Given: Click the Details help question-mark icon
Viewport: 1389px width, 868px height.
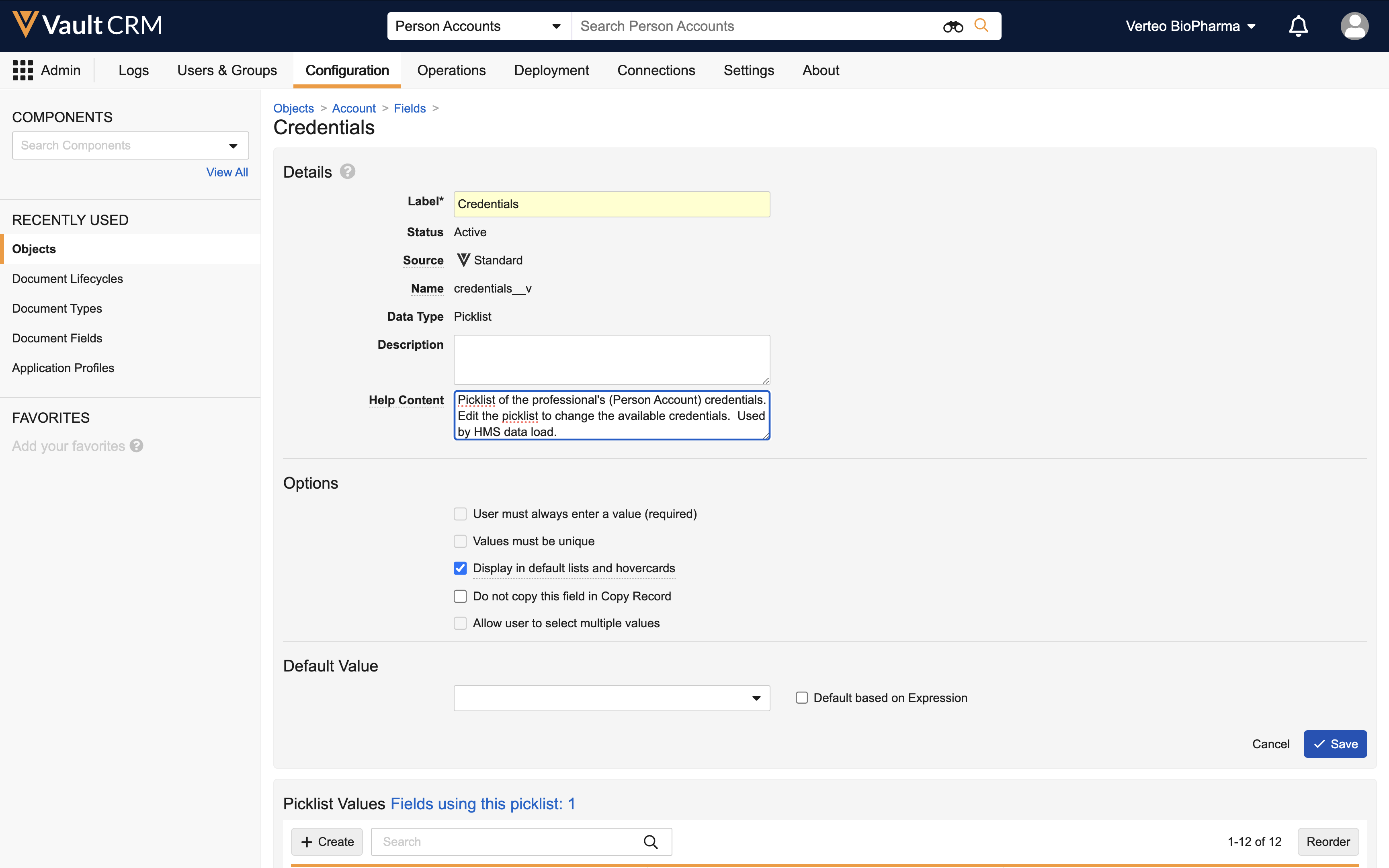Looking at the screenshot, I should 347,172.
